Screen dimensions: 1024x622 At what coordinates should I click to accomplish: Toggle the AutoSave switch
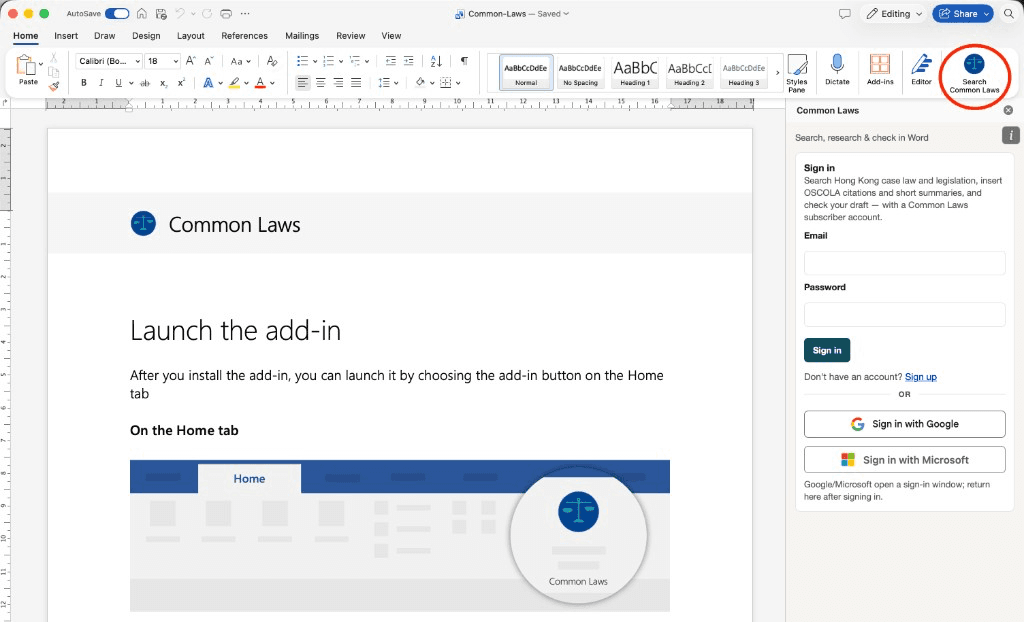(117, 14)
